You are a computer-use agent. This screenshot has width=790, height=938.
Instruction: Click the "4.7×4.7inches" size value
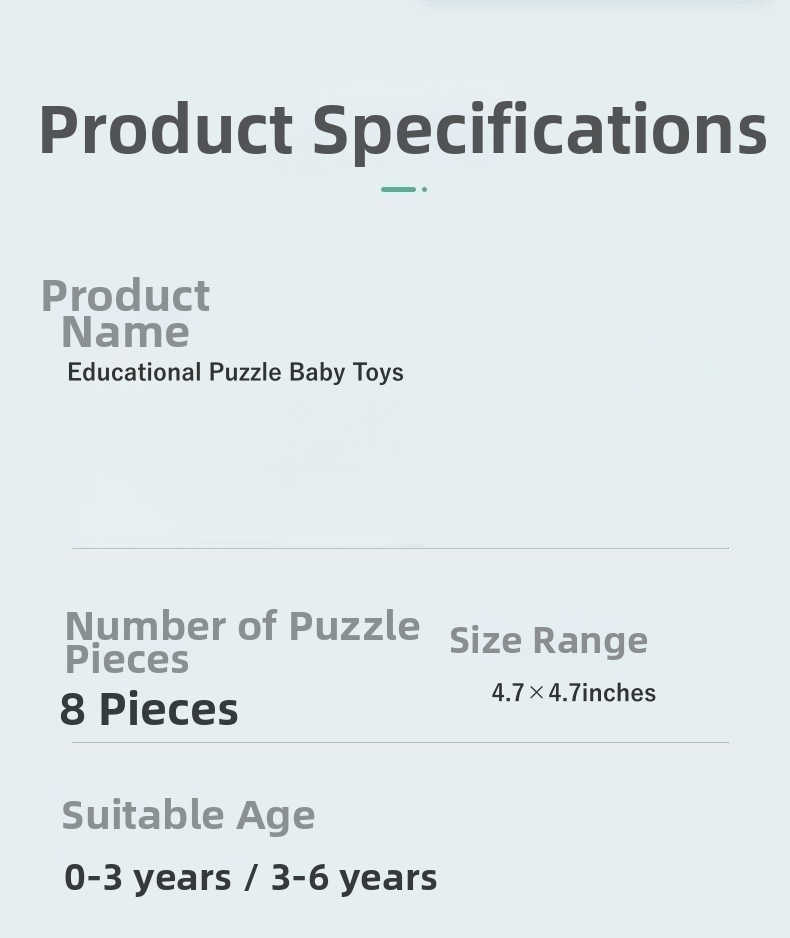[x=573, y=693]
